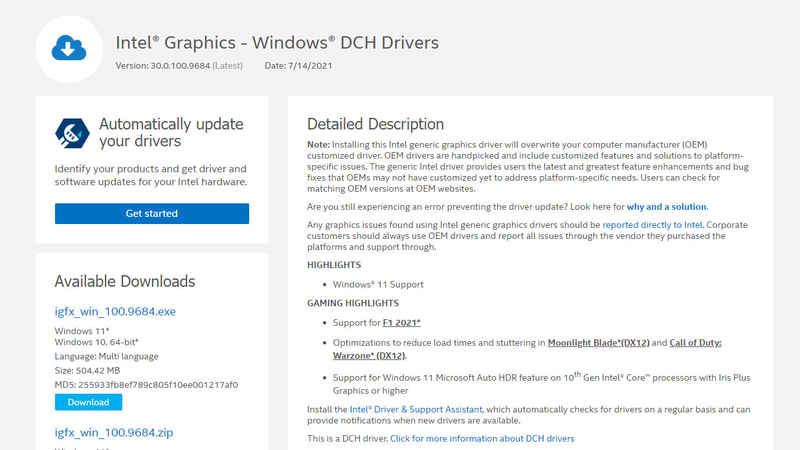Click the Language: Multi language text
This screenshot has height=450, width=800.
point(107,356)
